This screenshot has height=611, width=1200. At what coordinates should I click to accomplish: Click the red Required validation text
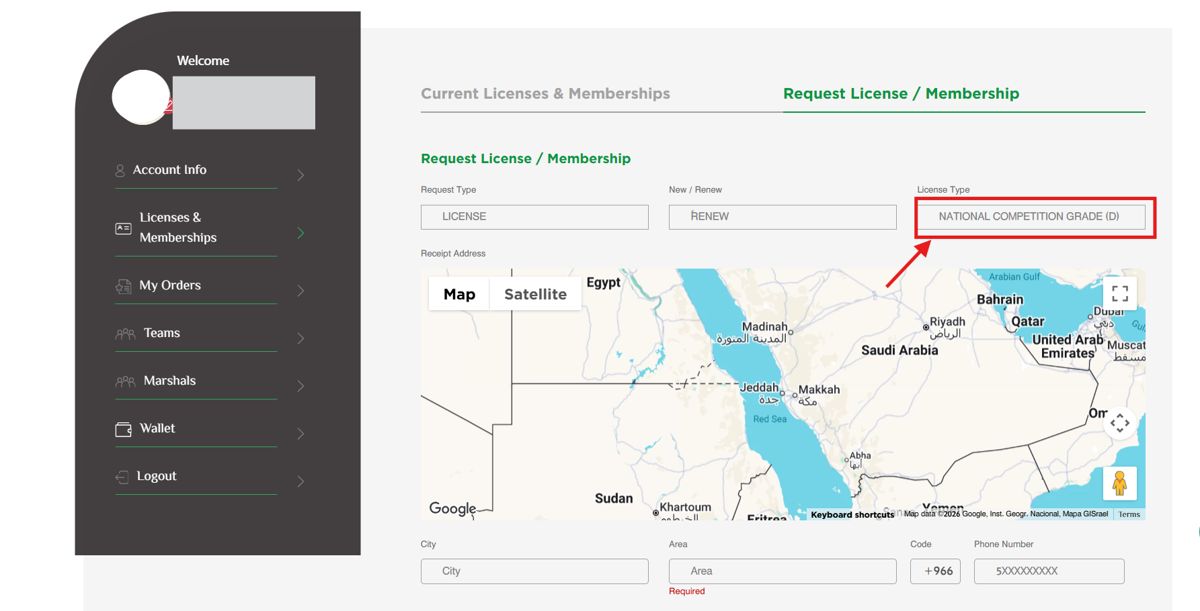click(687, 592)
